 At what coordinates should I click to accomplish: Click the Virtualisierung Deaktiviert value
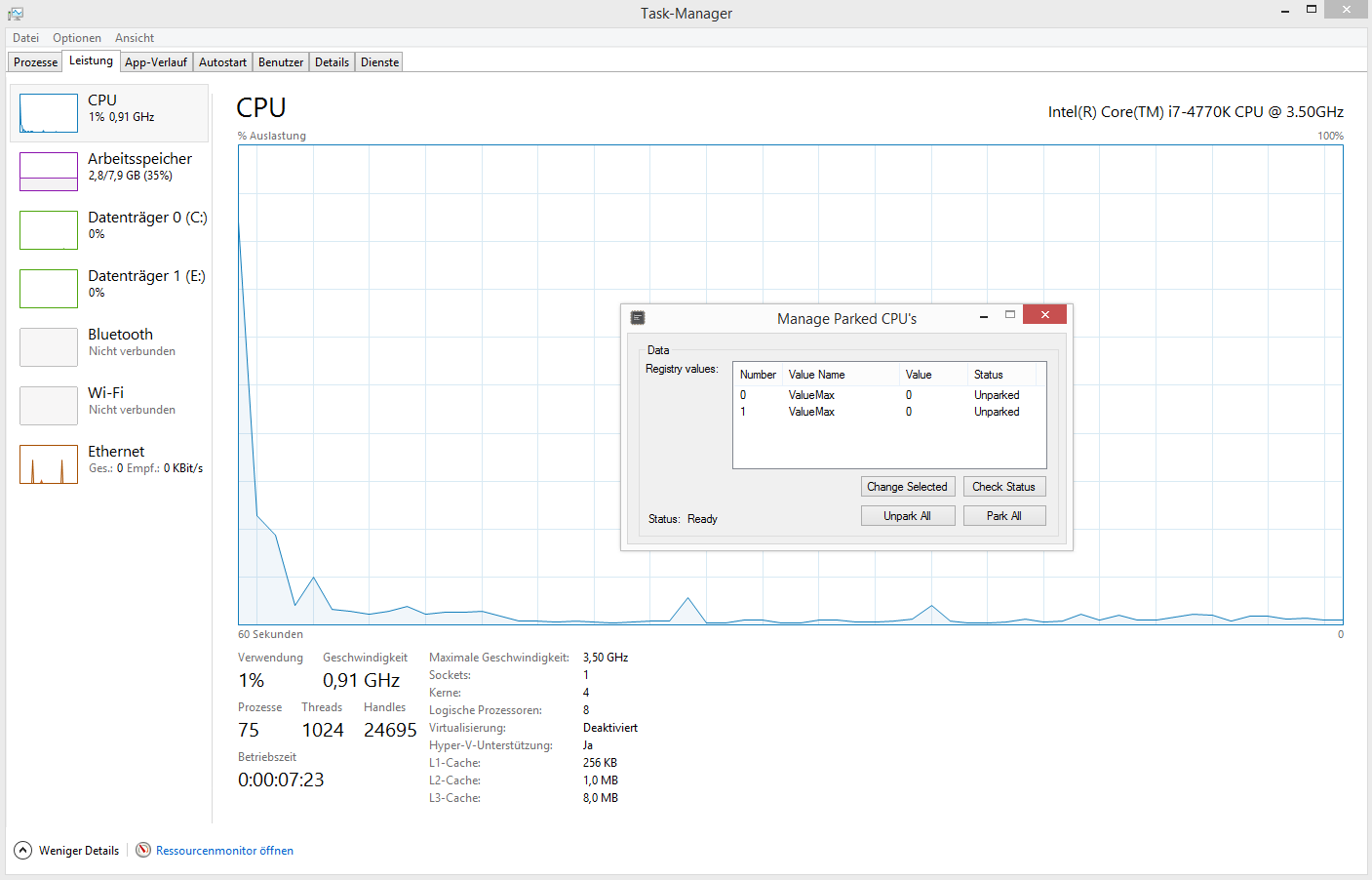(610, 728)
